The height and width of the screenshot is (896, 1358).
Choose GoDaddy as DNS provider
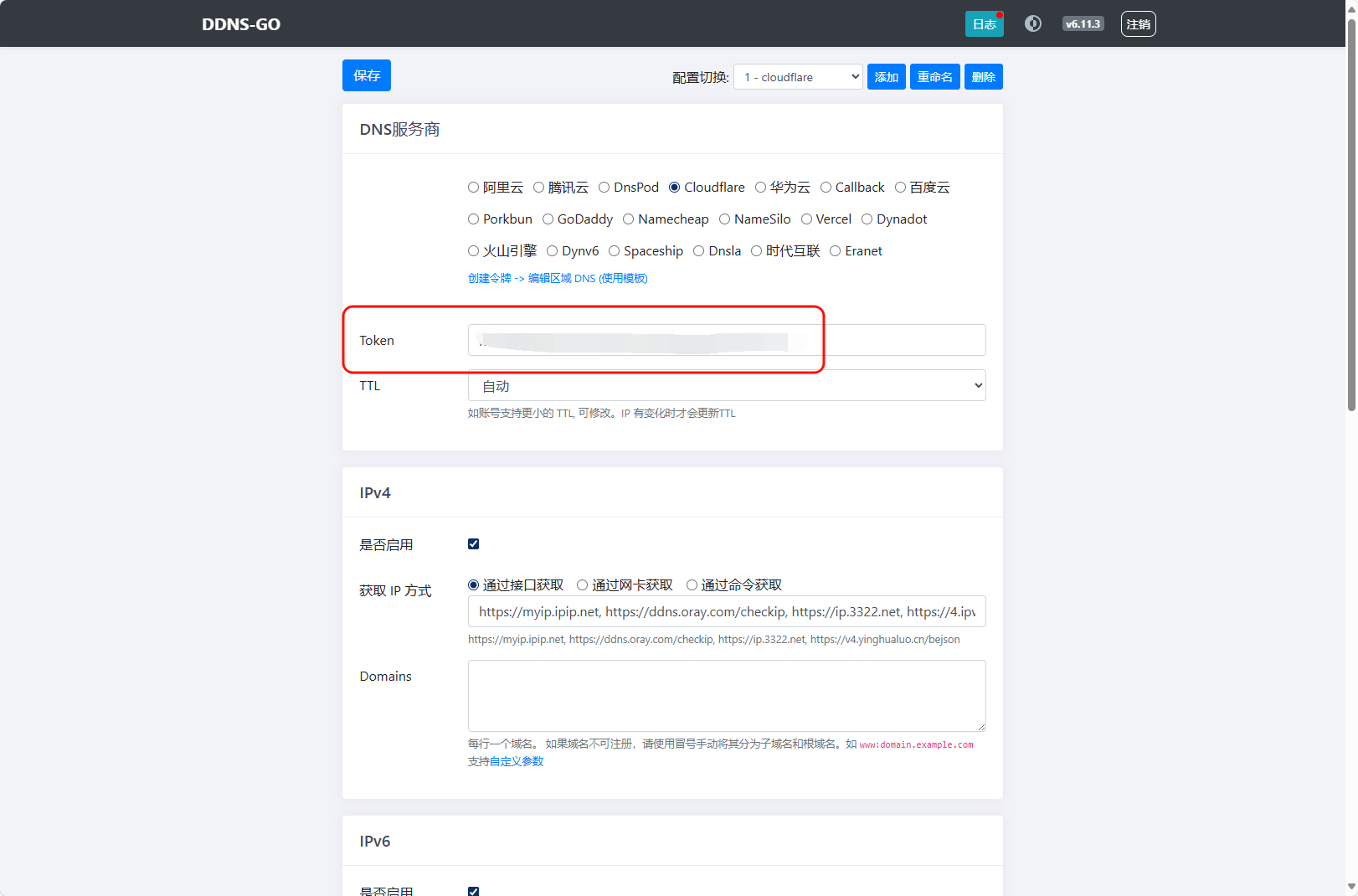[548, 219]
